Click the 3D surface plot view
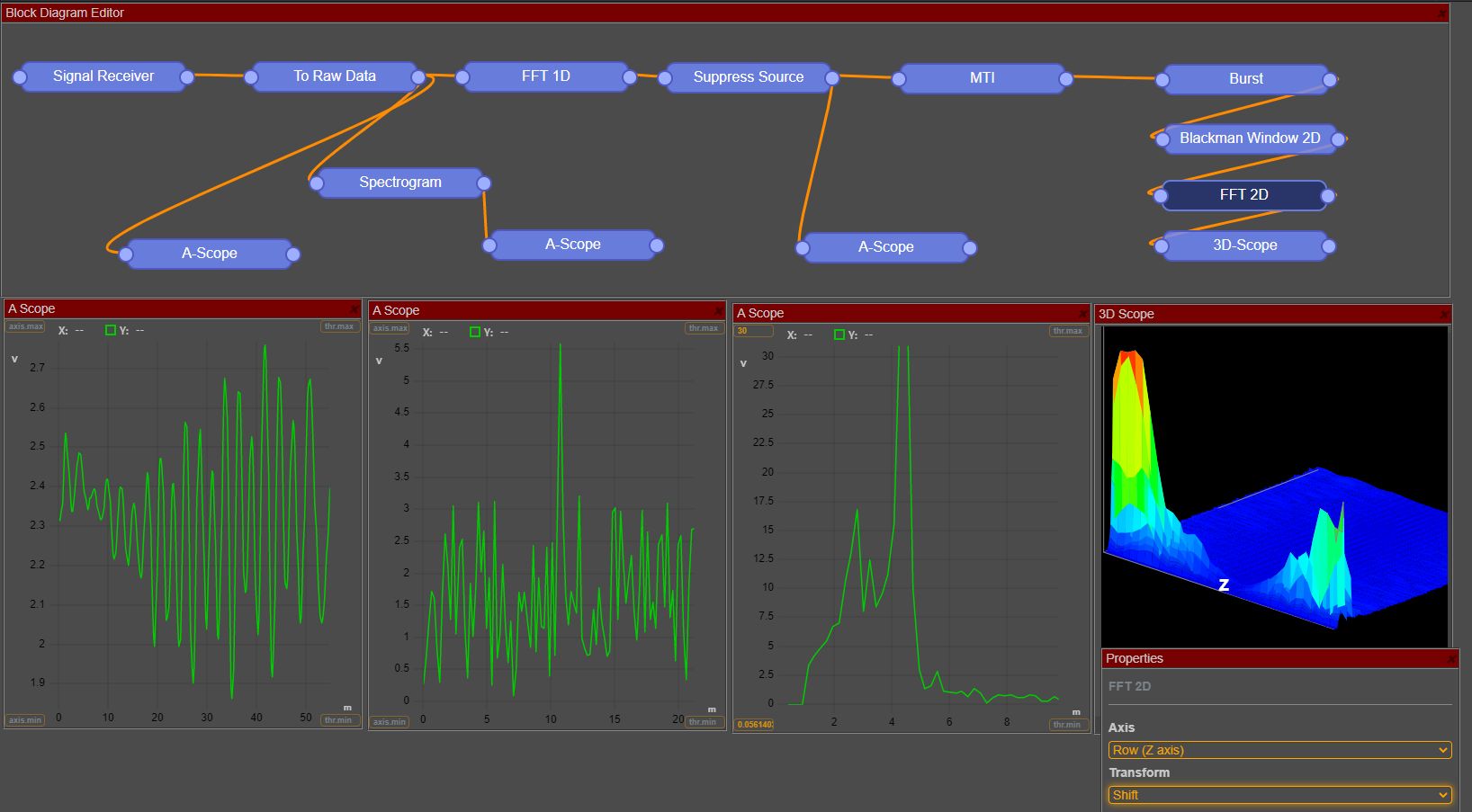The image size is (1472, 812). coord(1274,486)
